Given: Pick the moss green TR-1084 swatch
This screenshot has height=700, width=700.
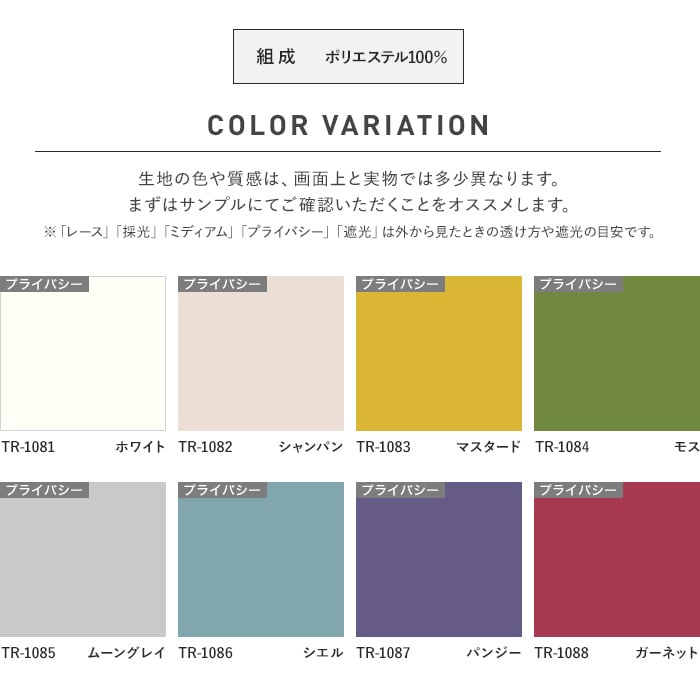Looking at the screenshot, I should coord(617,353).
